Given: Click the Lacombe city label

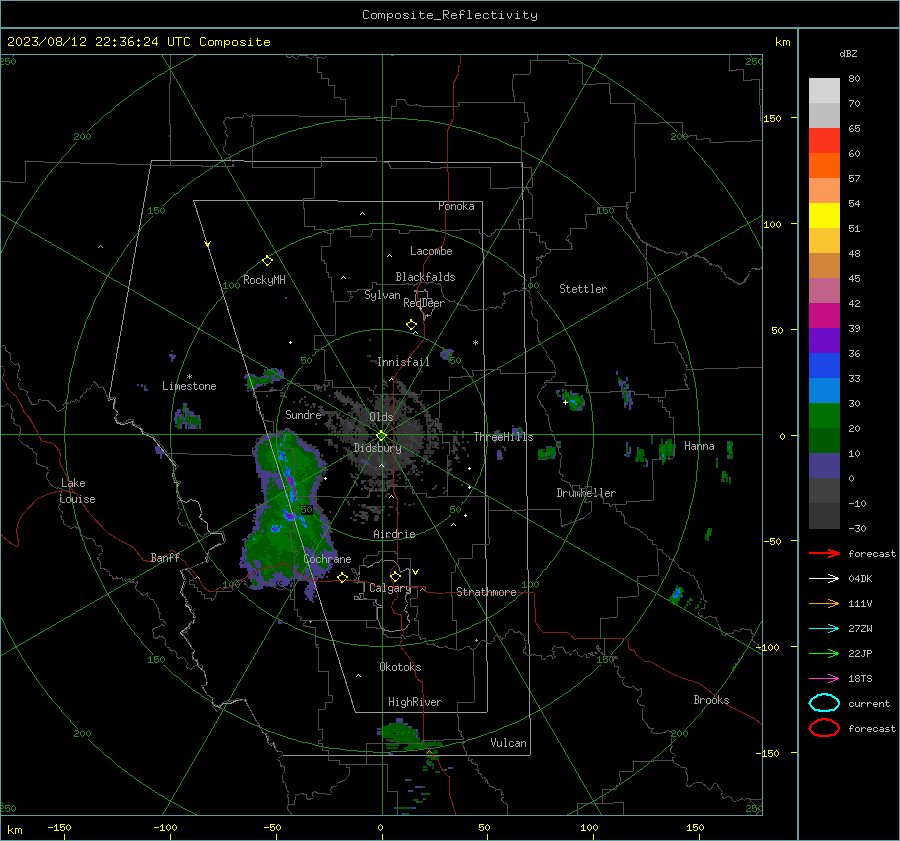Looking at the screenshot, I should tap(431, 251).
